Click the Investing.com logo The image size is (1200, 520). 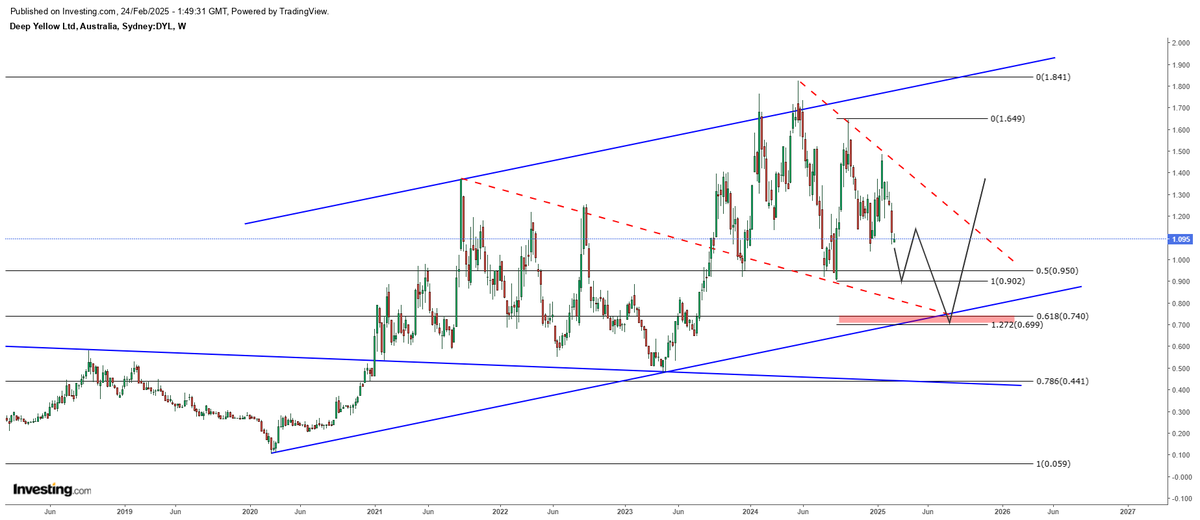51,490
